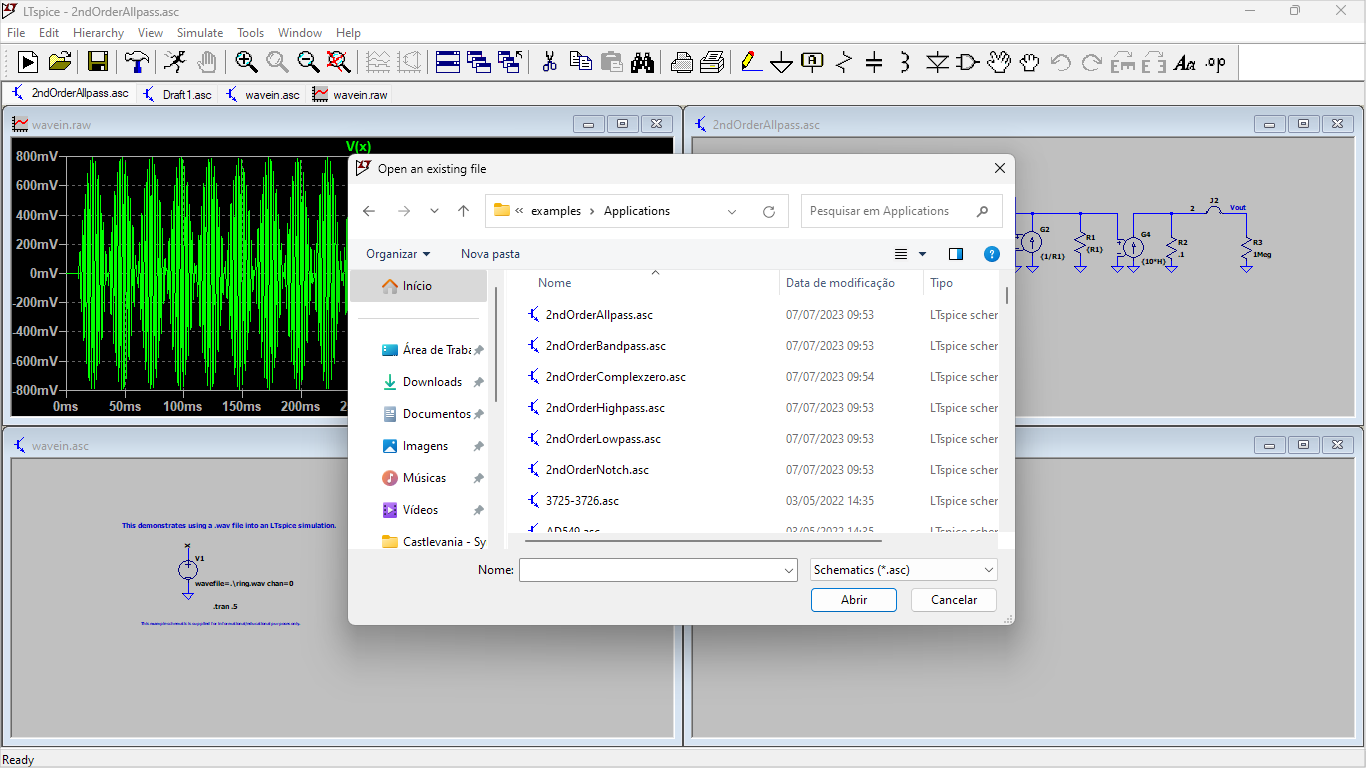The height and width of the screenshot is (768, 1366).
Task: Select the Diode component tool
Action: pyautogui.click(x=937, y=62)
